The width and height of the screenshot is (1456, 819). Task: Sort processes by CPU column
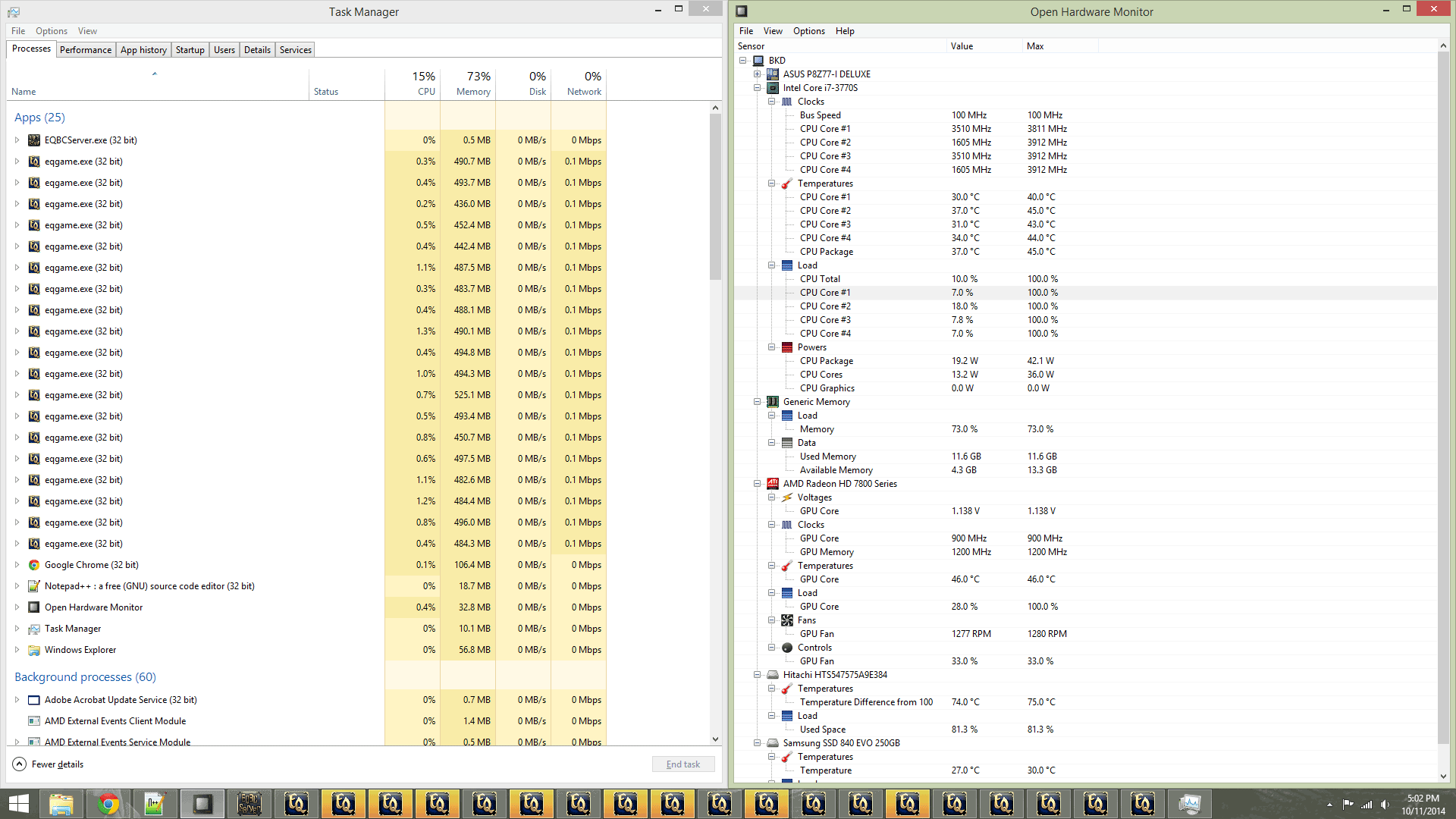click(413, 83)
